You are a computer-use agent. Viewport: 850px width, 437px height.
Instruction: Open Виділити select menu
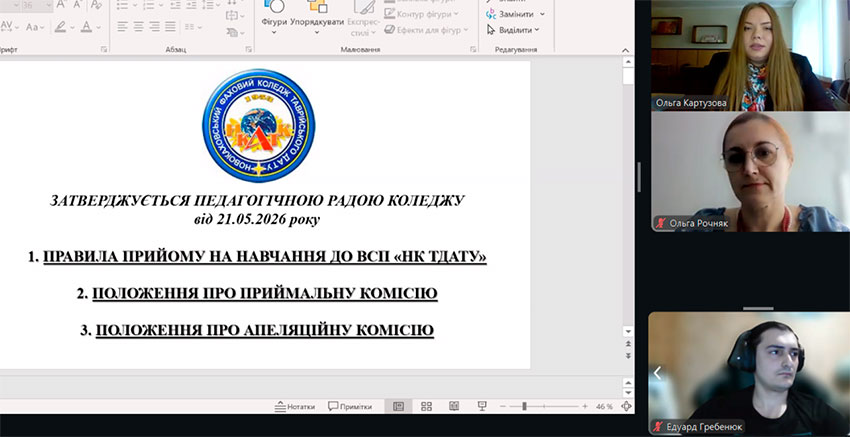[x=513, y=30]
